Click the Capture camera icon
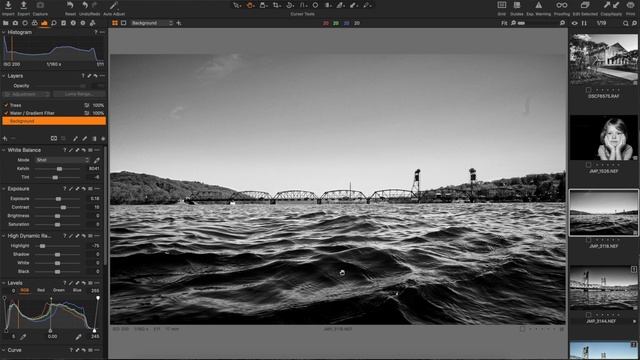Image resolution: width=640 pixels, height=360 pixels. pyautogui.click(x=40, y=5)
